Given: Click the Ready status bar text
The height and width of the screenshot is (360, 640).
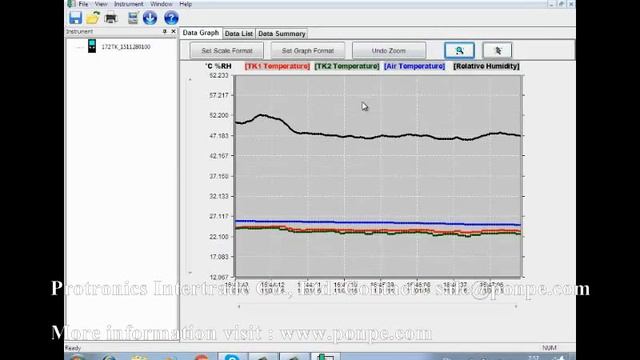Looking at the screenshot, I should coord(73,348).
